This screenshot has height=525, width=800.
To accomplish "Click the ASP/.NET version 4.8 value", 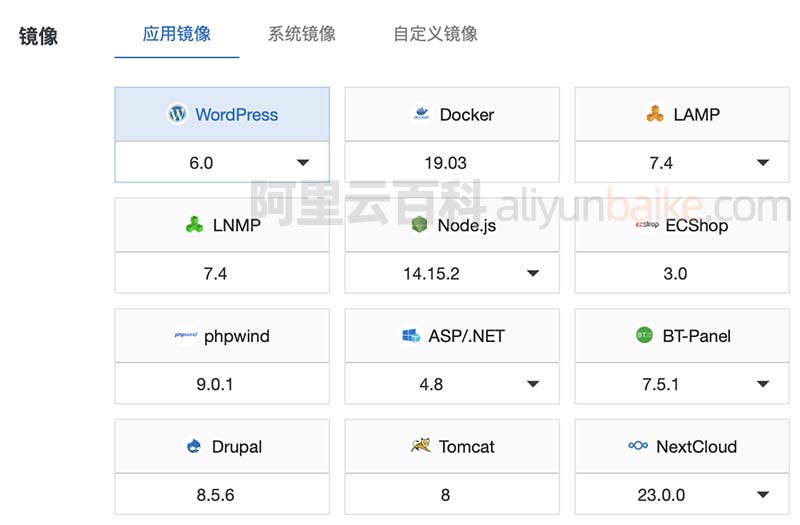I will click(431, 384).
